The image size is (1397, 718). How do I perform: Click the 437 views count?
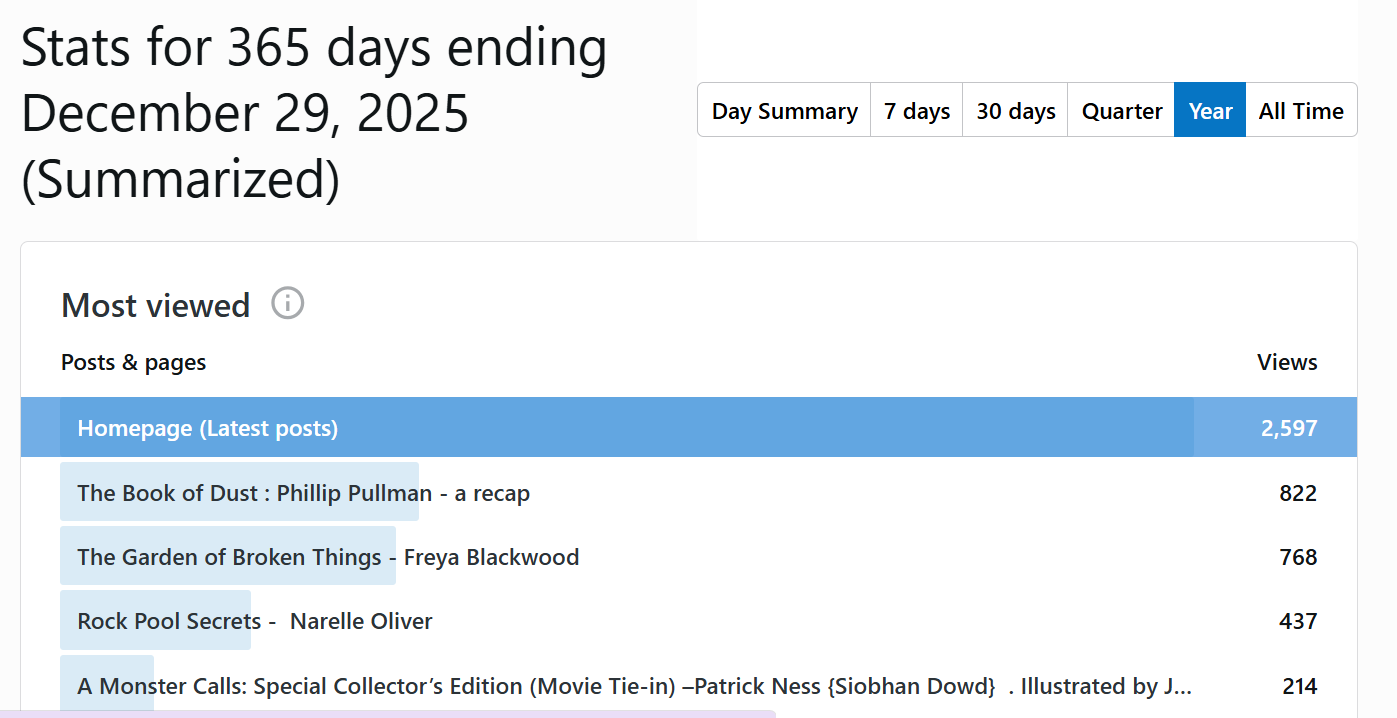click(1298, 621)
